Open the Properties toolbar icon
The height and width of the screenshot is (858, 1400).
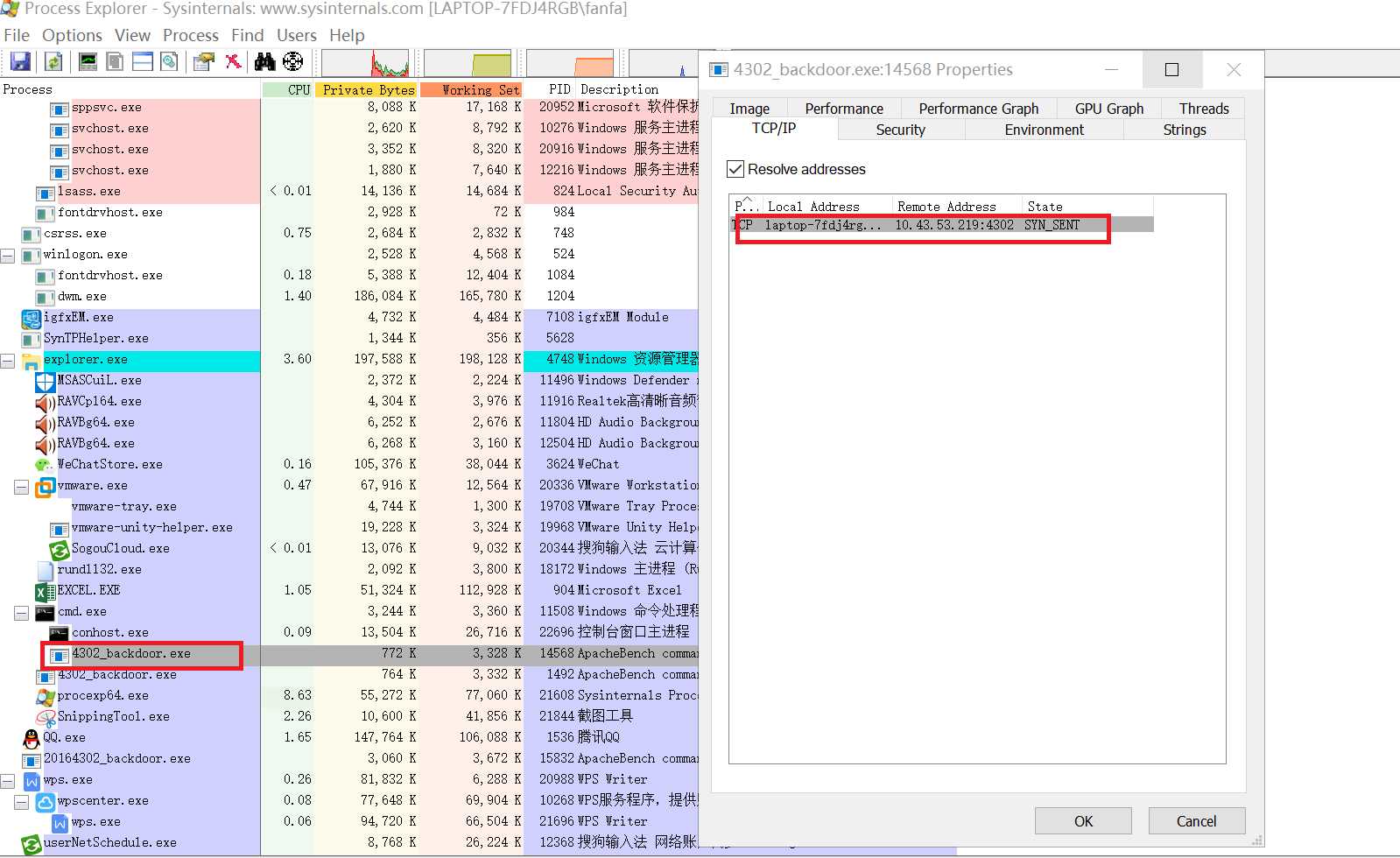pyautogui.click(x=204, y=61)
